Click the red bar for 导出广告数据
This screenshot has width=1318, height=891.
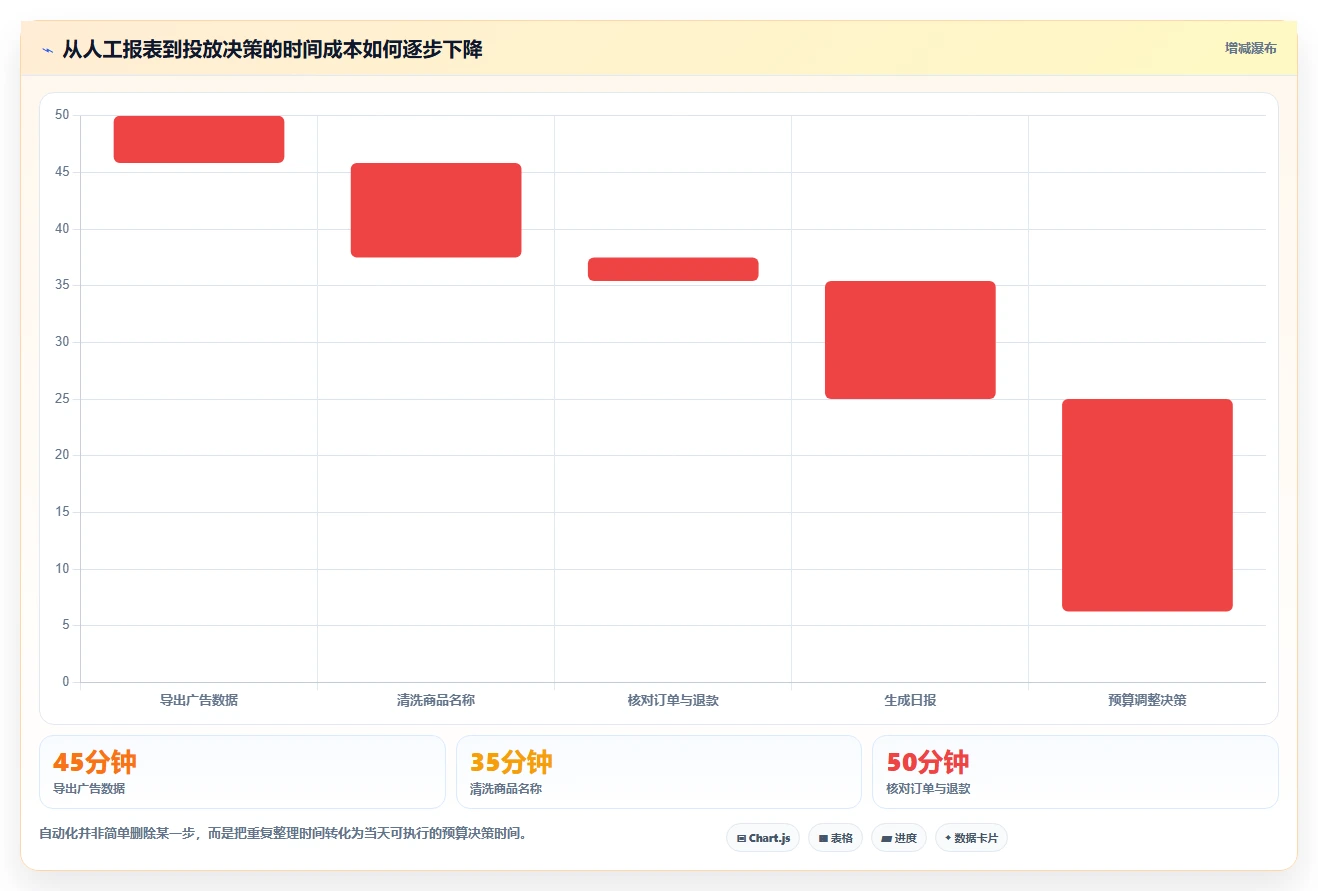[x=199, y=139]
